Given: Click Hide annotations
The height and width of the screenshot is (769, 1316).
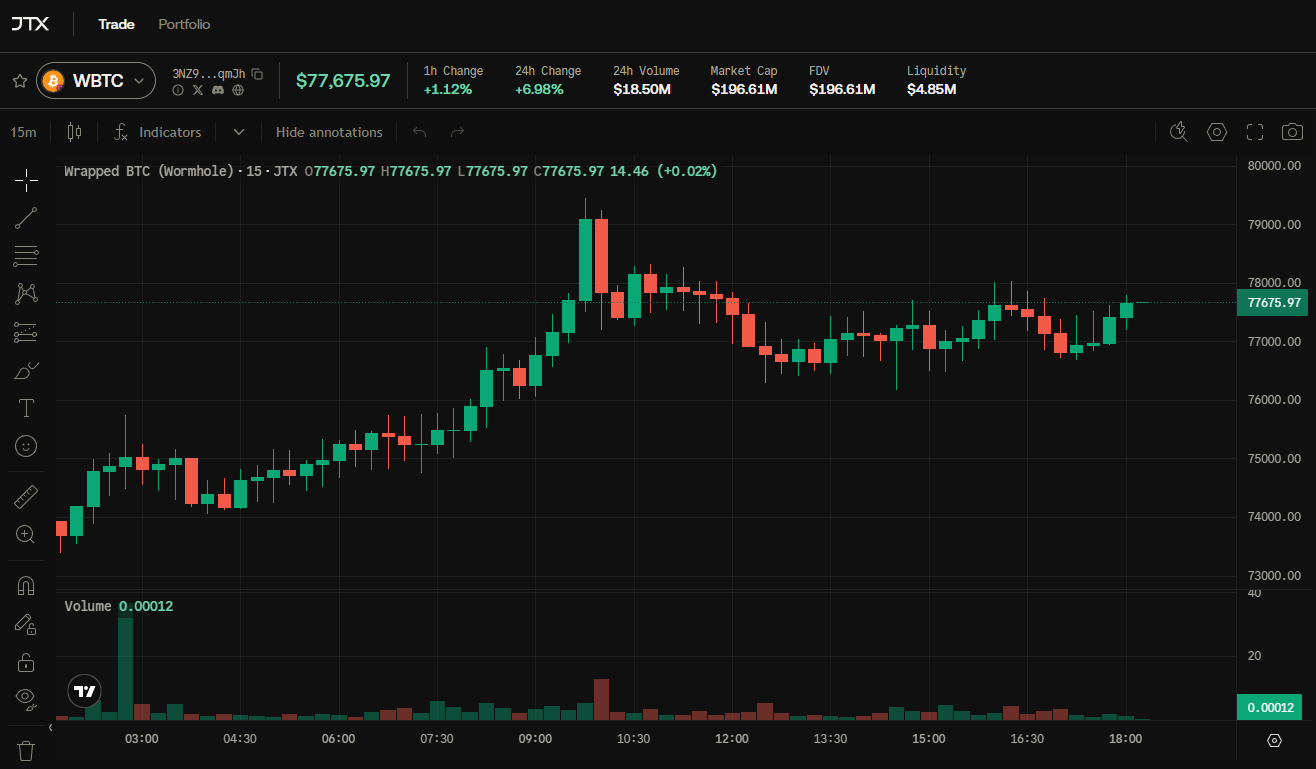Looking at the screenshot, I should pyautogui.click(x=329, y=132).
